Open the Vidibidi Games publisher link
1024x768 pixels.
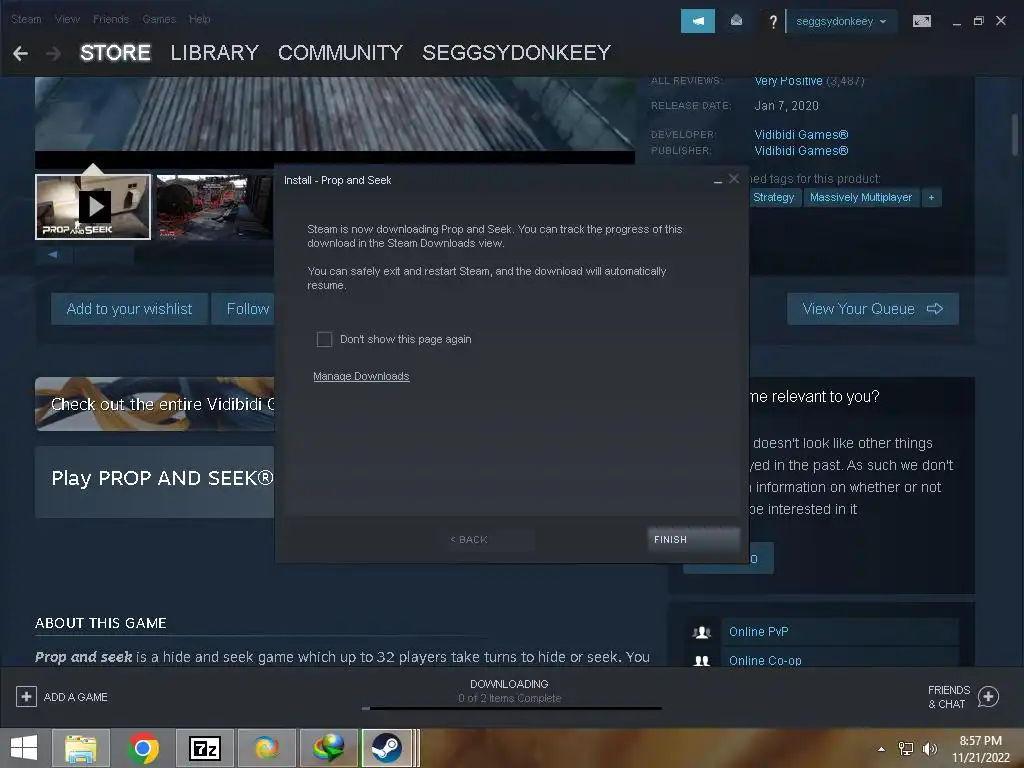click(801, 151)
